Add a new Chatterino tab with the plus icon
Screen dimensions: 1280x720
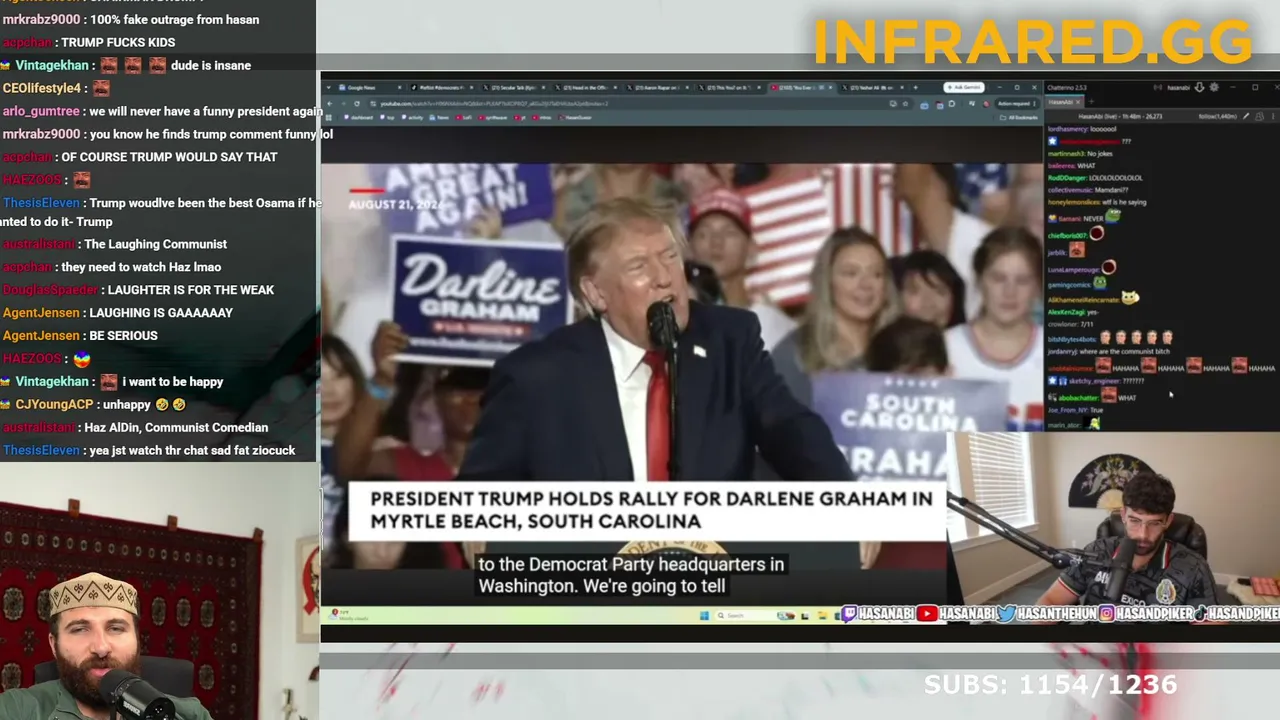[x=1091, y=102]
